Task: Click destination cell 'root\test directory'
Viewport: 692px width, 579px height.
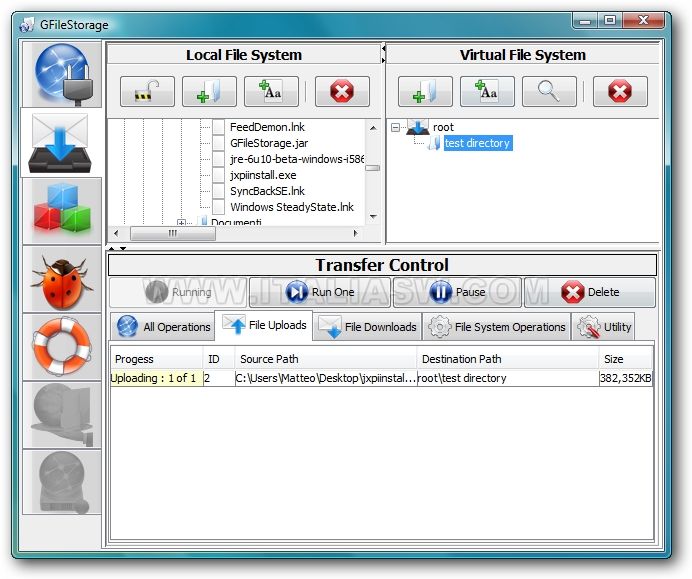Action: click(x=508, y=378)
